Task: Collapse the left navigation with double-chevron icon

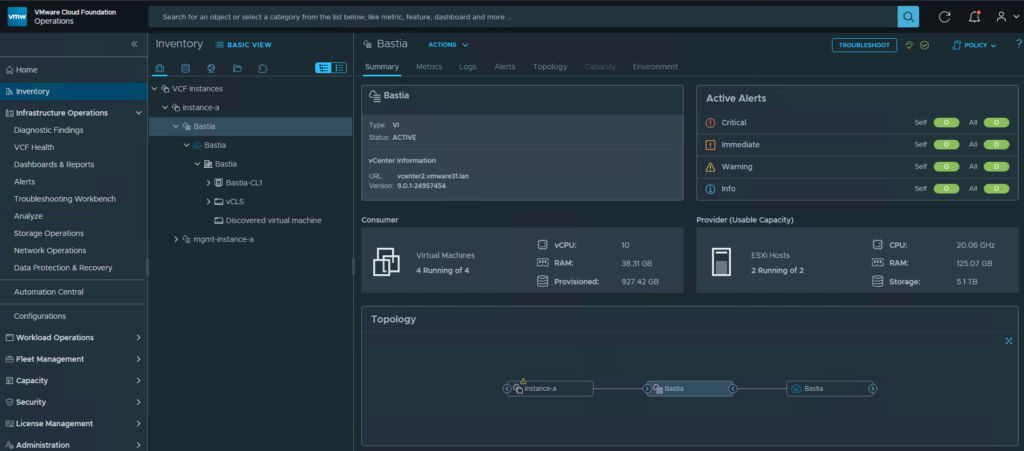Action: 135,44
